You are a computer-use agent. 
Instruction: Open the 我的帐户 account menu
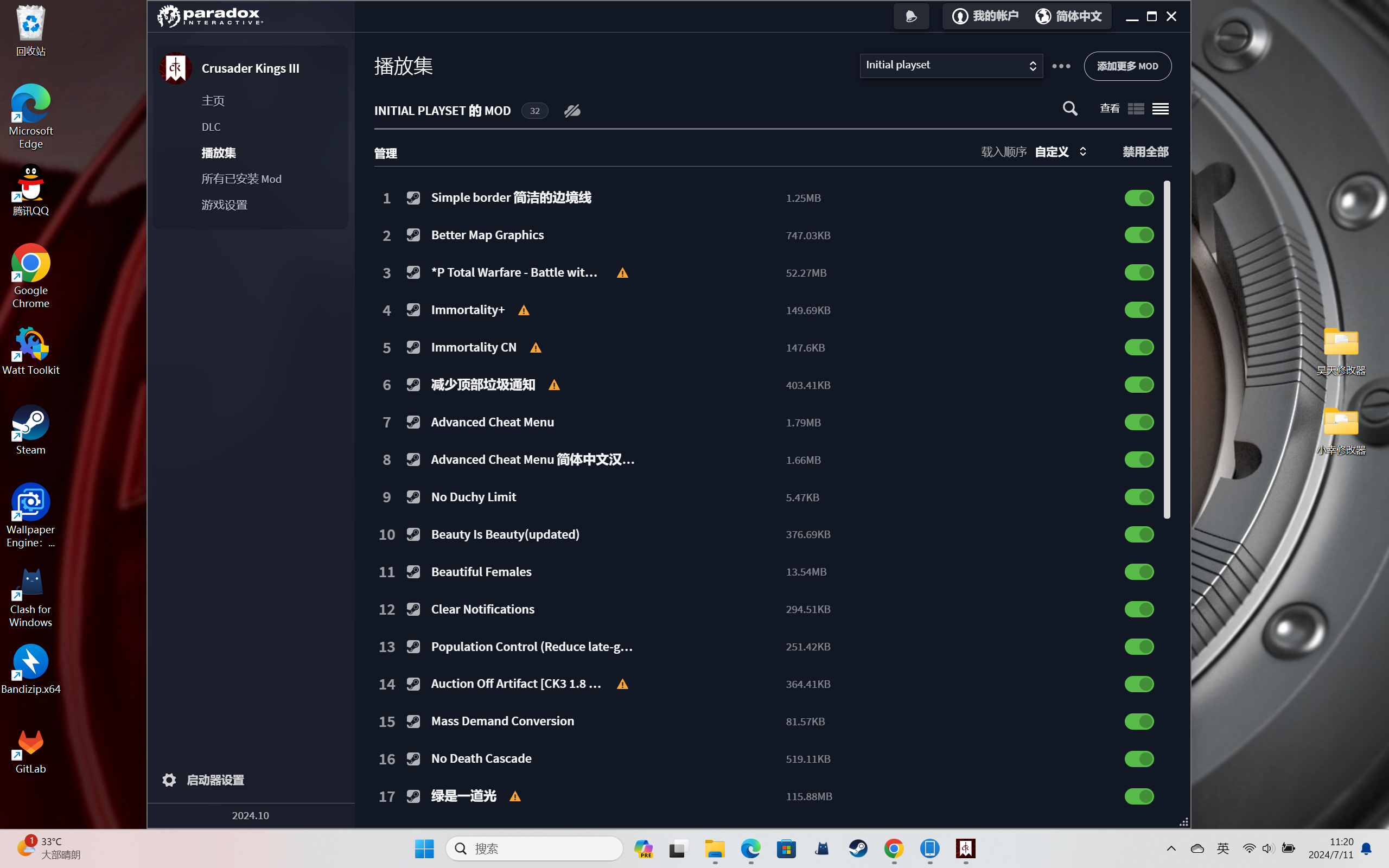pyautogui.click(x=985, y=16)
